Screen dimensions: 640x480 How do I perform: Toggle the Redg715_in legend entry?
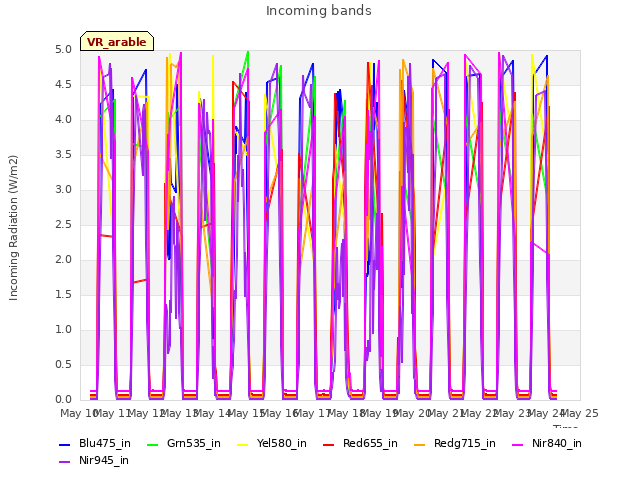tap(455, 444)
